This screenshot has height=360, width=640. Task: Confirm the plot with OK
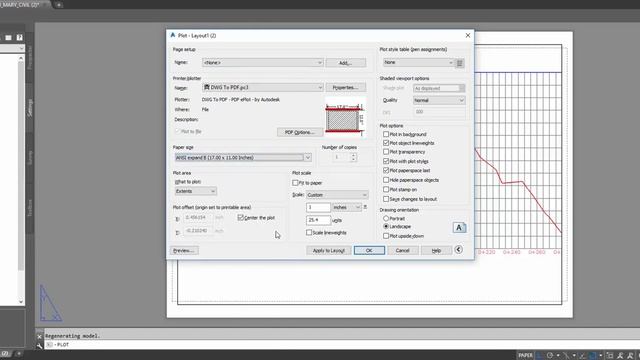pyautogui.click(x=369, y=250)
